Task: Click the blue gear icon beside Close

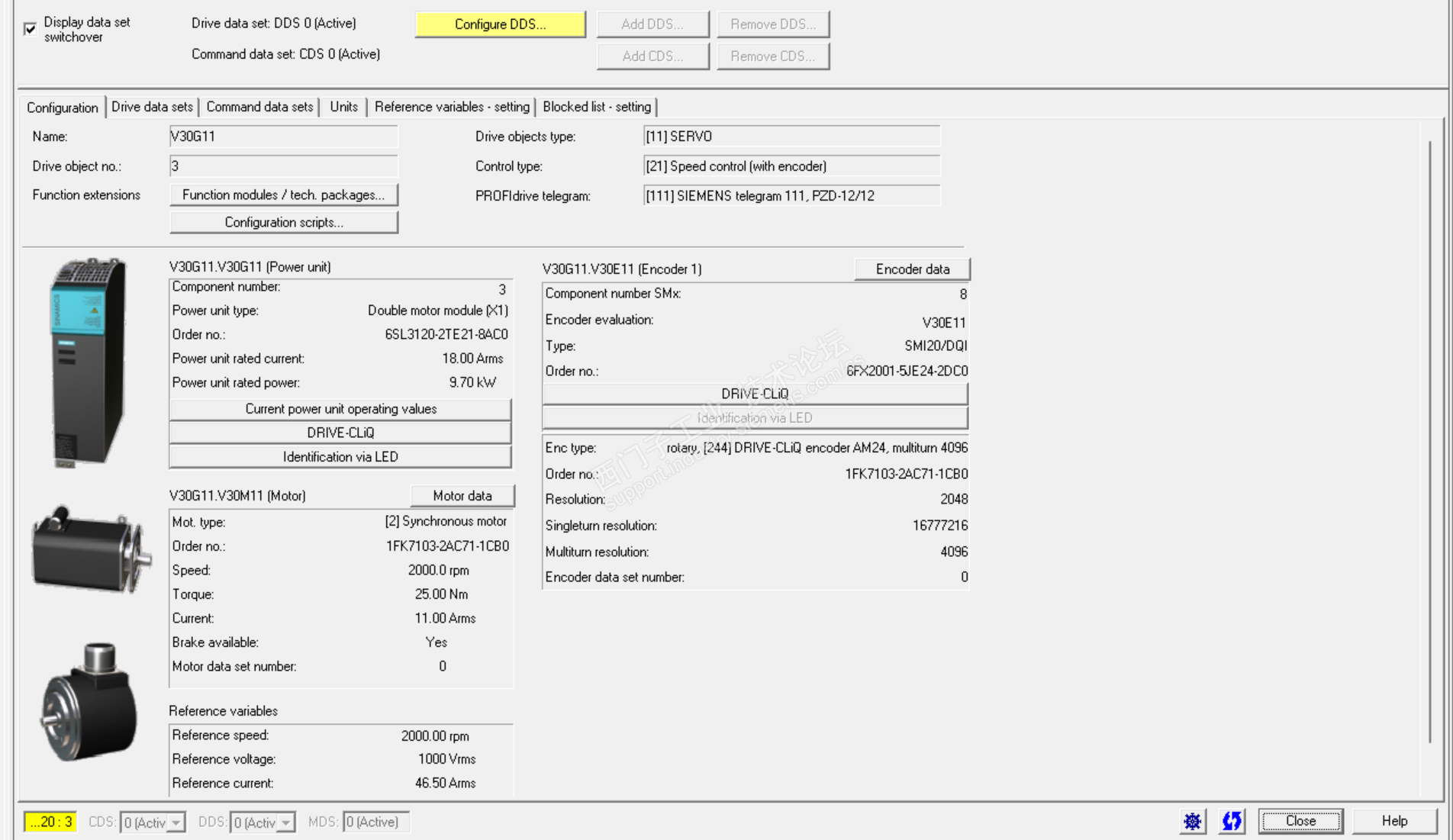Action: [x=1193, y=821]
